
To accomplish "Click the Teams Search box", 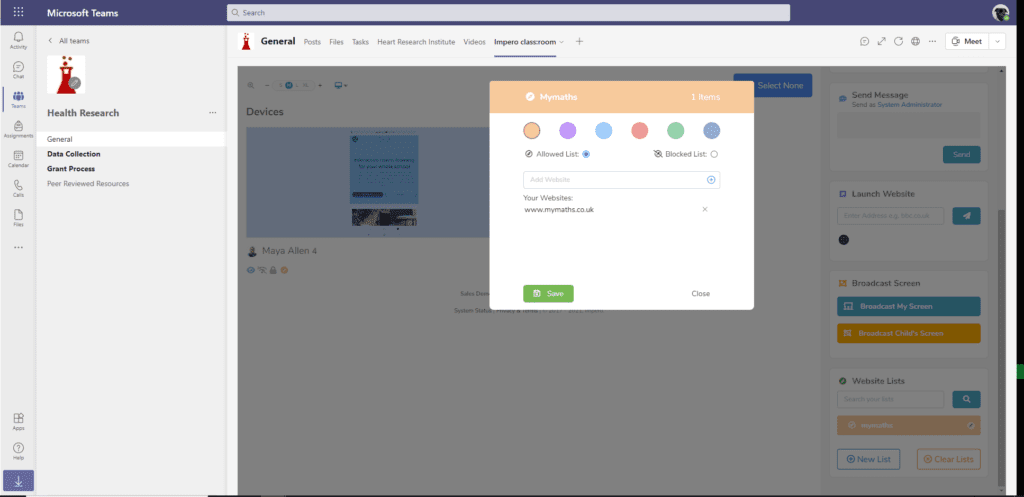I will tap(508, 12).
